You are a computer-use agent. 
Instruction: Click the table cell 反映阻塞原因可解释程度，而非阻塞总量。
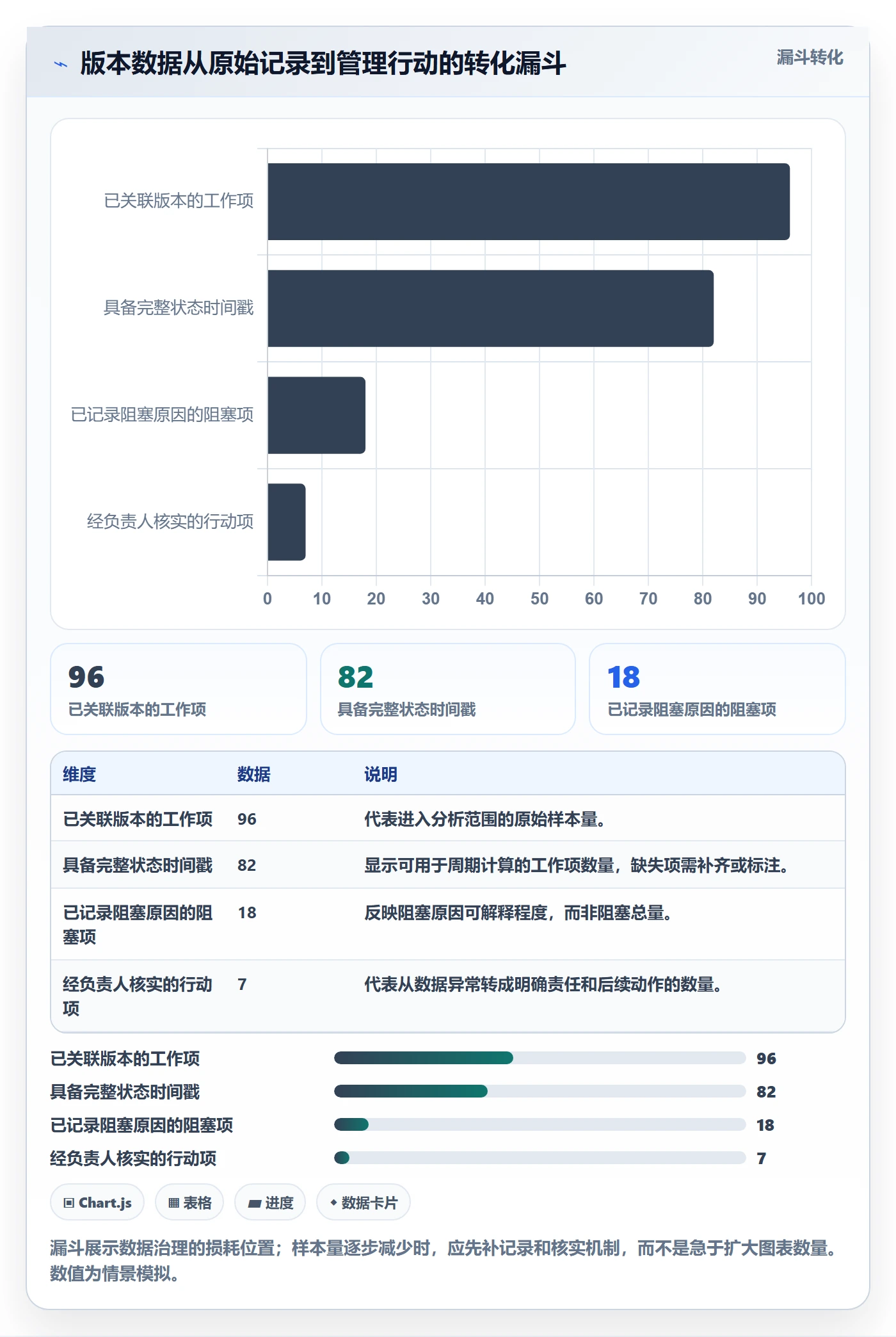click(x=518, y=912)
